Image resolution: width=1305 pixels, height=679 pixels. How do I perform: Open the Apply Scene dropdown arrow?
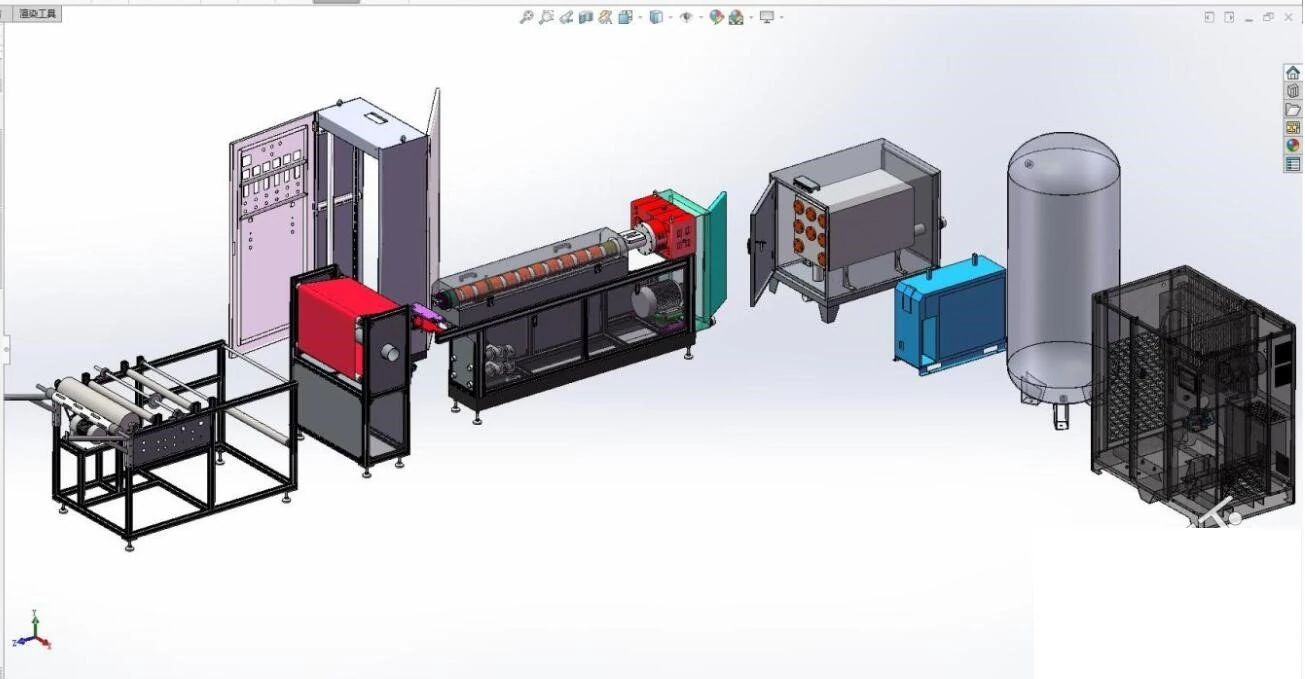(751, 17)
